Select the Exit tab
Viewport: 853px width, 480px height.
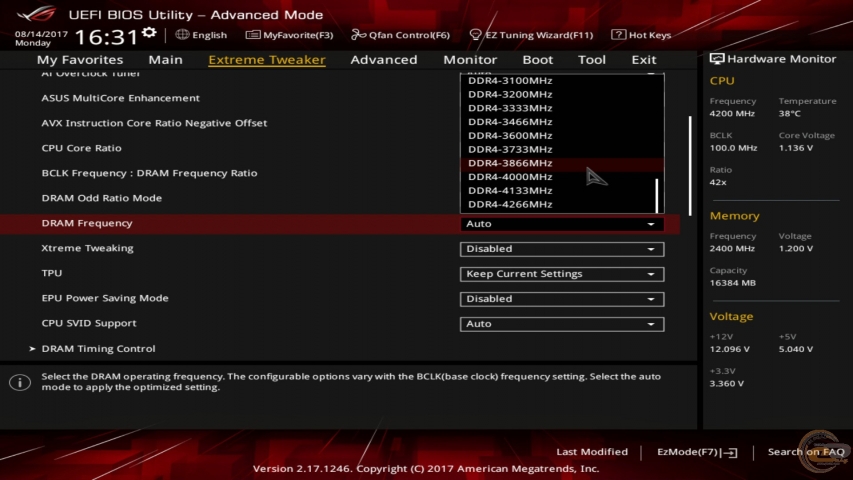point(644,59)
